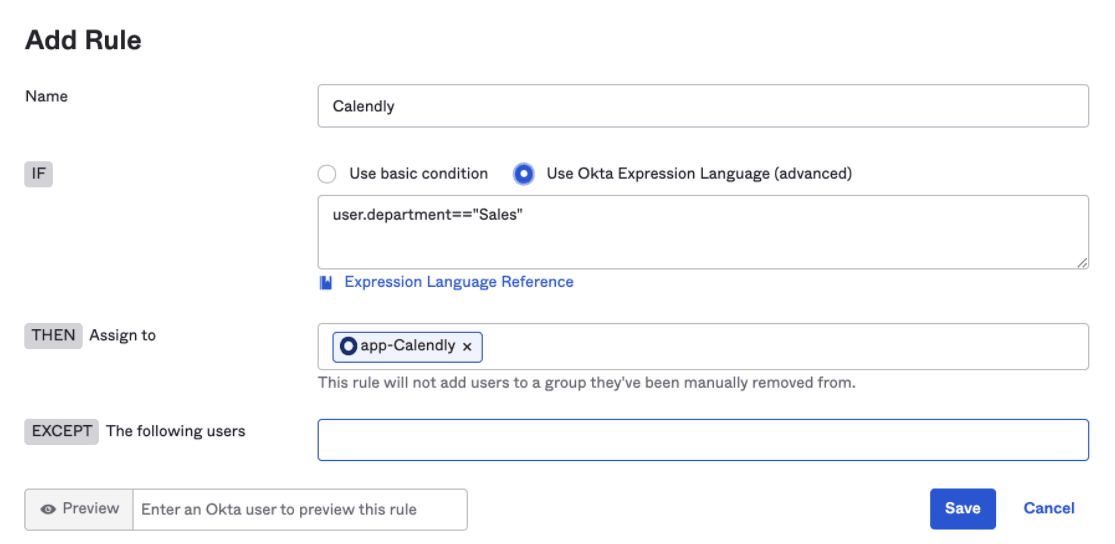The image size is (1115, 544).
Task: Click the 'Add Rule' heading
Action: click(x=83, y=41)
